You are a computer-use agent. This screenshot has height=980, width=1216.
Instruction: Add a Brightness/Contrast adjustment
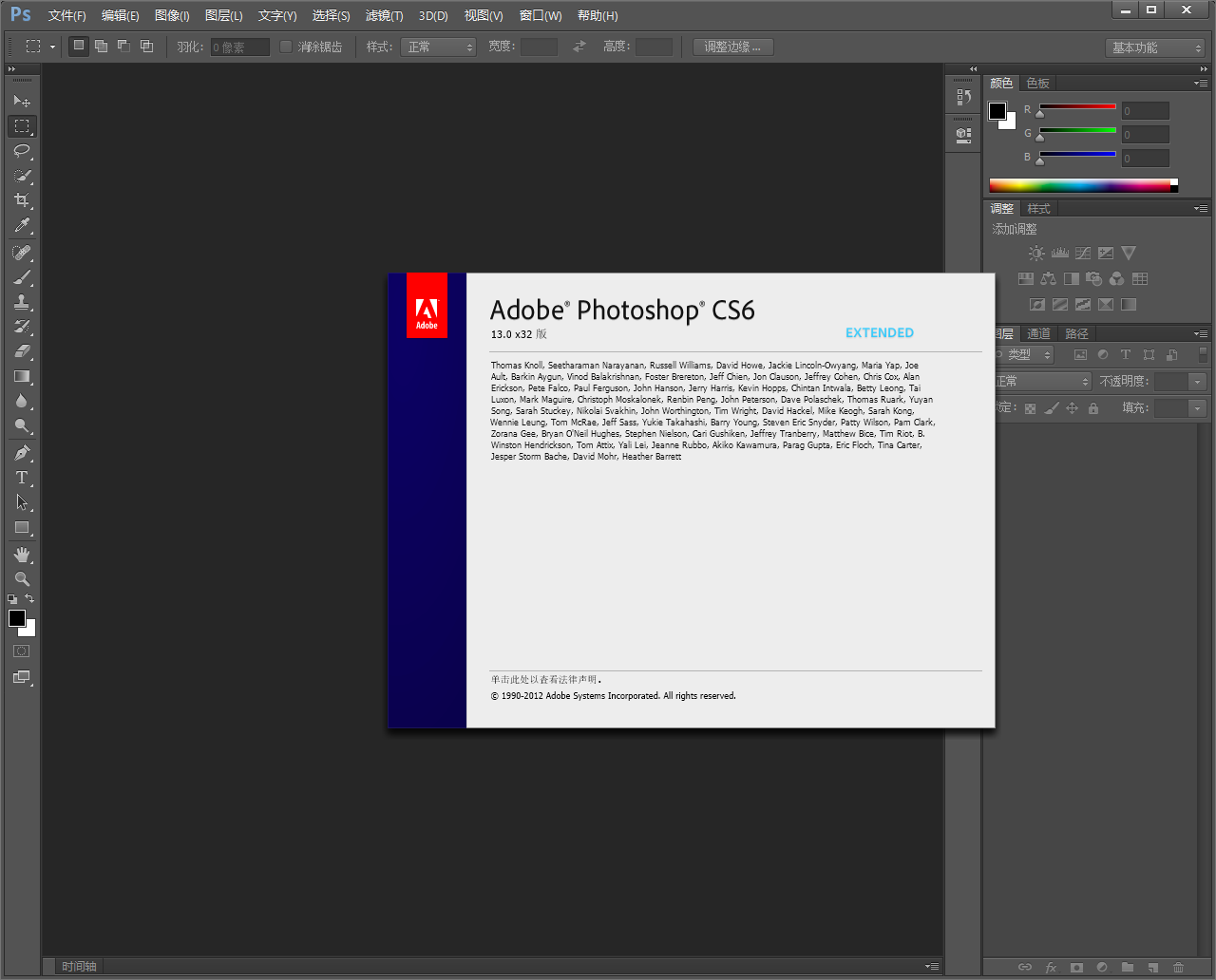(x=1036, y=254)
